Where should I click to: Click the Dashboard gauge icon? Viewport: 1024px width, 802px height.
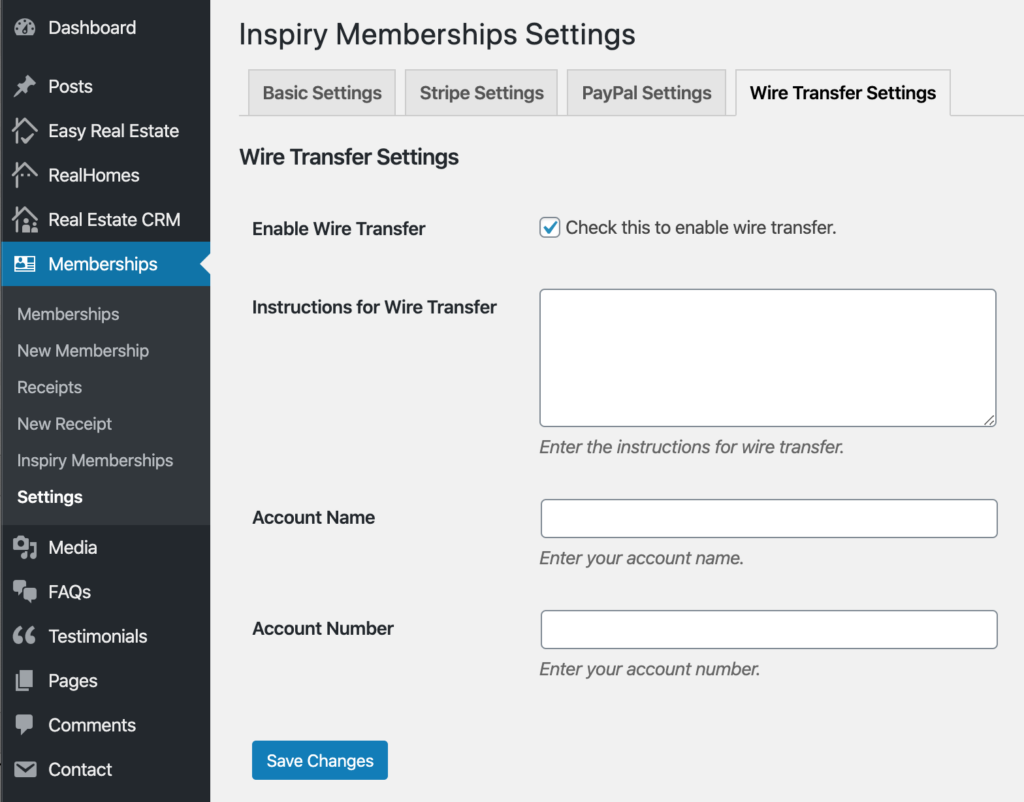(25, 28)
